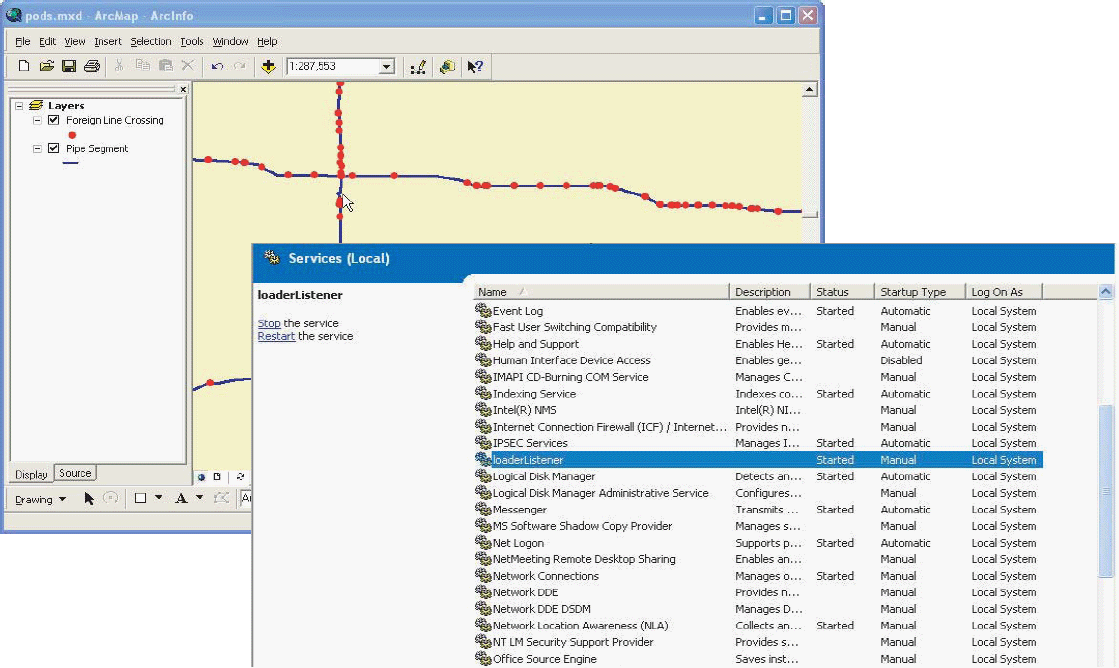The width and height of the screenshot is (1119, 668).
Task: Uncheck the Pipe Segment layer checkbox
Action: point(54,148)
